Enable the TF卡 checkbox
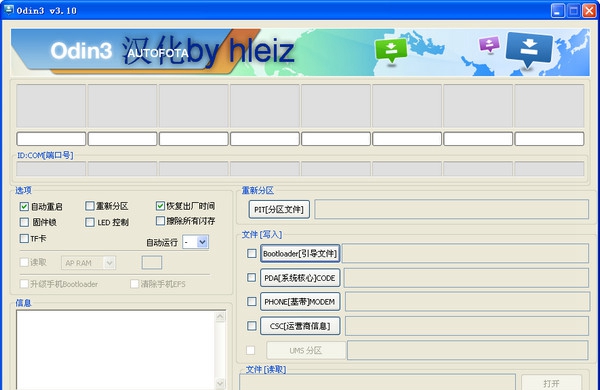Screen dimensions: 600x390 24,238
